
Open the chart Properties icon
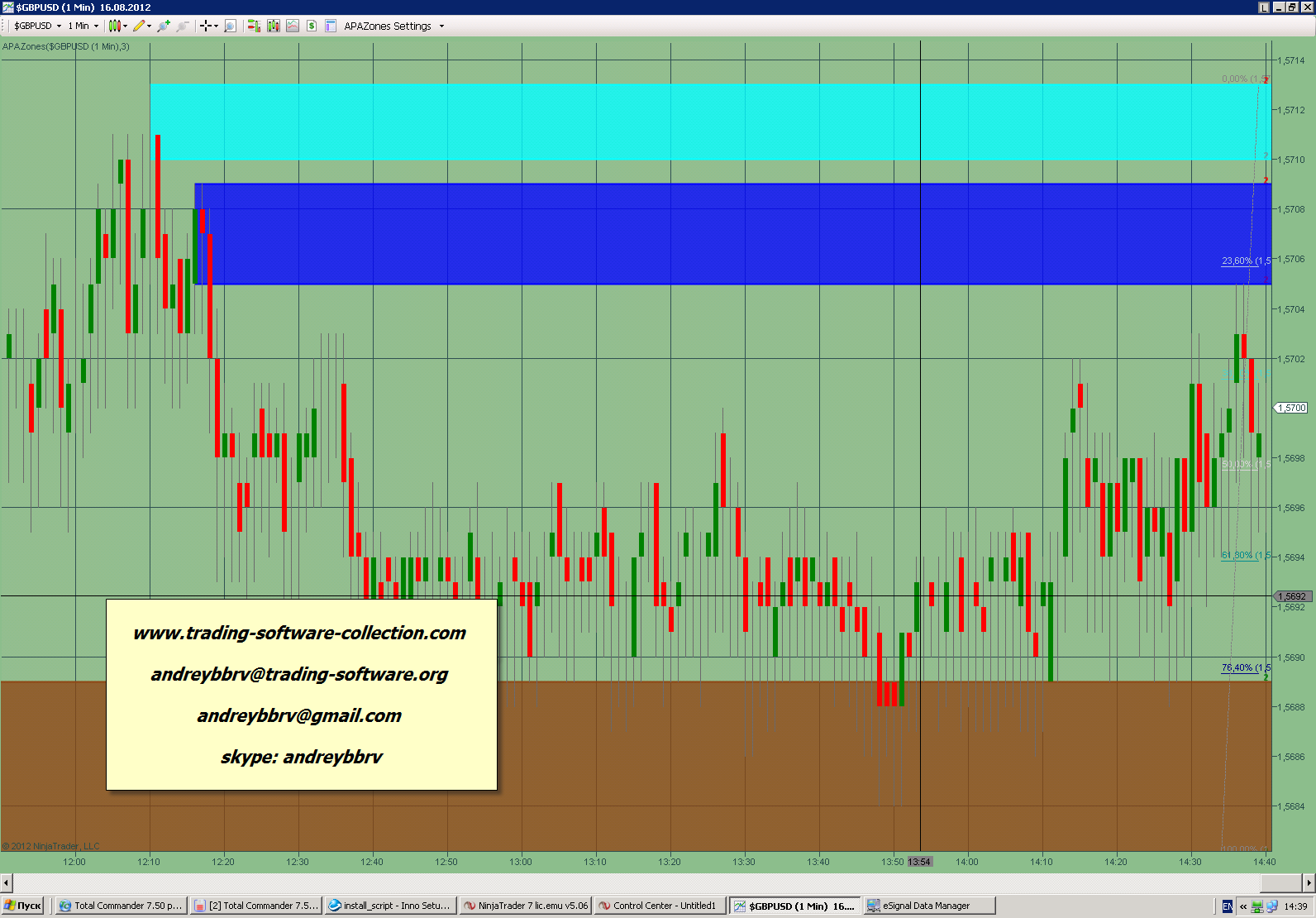pos(331,26)
